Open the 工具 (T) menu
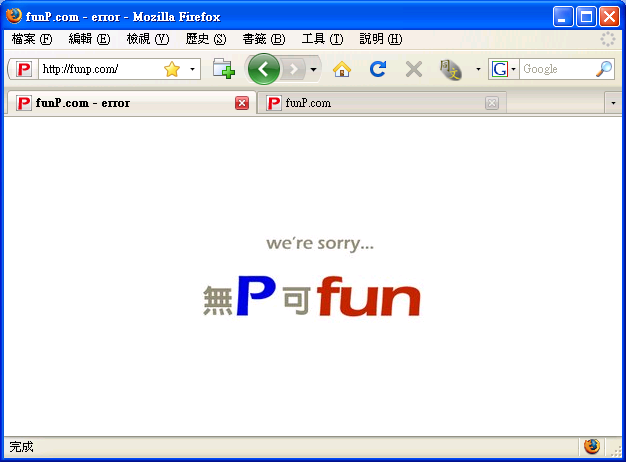The image size is (626, 462). click(x=322, y=39)
